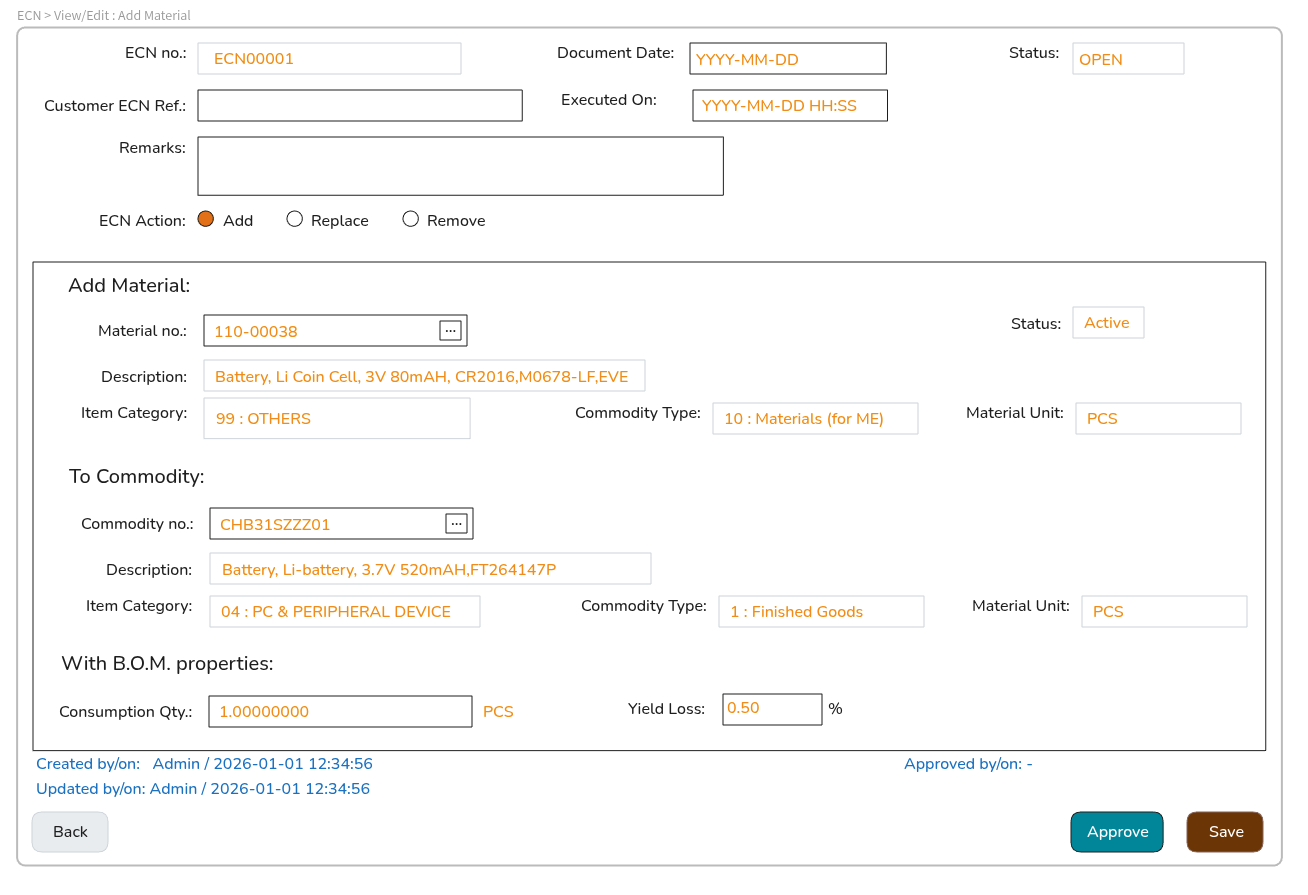Click item category '99 : OTHERS'
Viewport: 1308px width, 895px height.
click(x=336, y=418)
